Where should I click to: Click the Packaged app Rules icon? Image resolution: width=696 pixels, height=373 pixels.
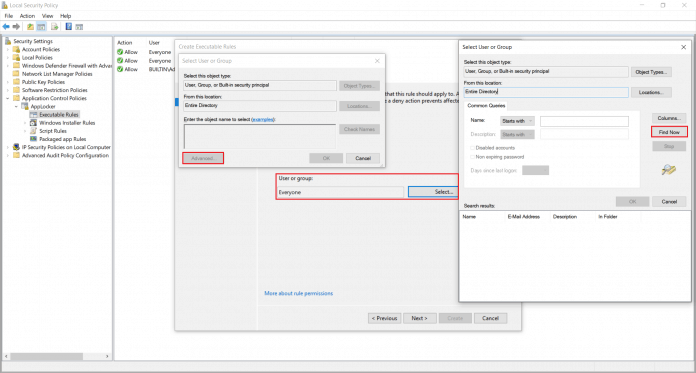33,139
